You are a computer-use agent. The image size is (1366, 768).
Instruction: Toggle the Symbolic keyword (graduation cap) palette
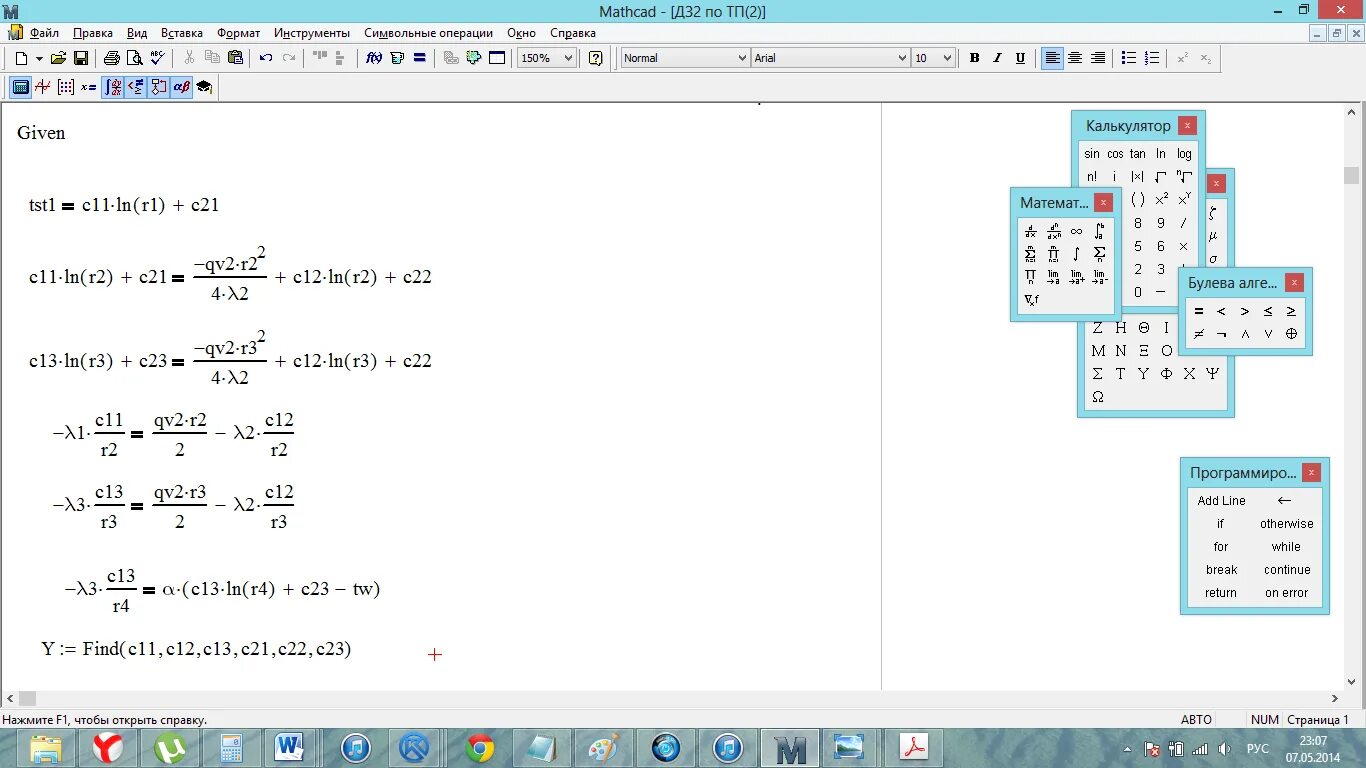point(204,87)
